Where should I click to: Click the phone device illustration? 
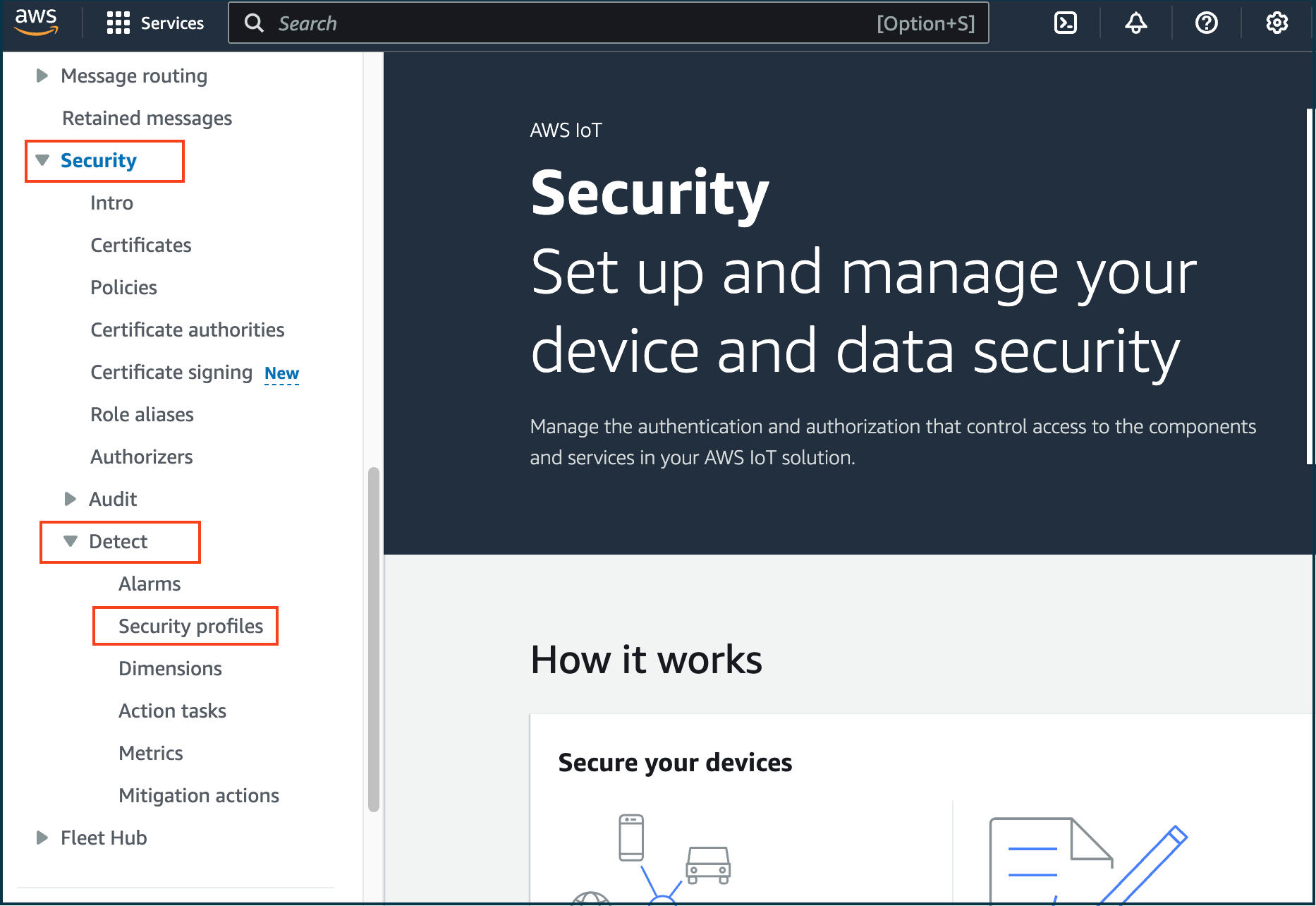pyautogui.click(x=631, y=838)
